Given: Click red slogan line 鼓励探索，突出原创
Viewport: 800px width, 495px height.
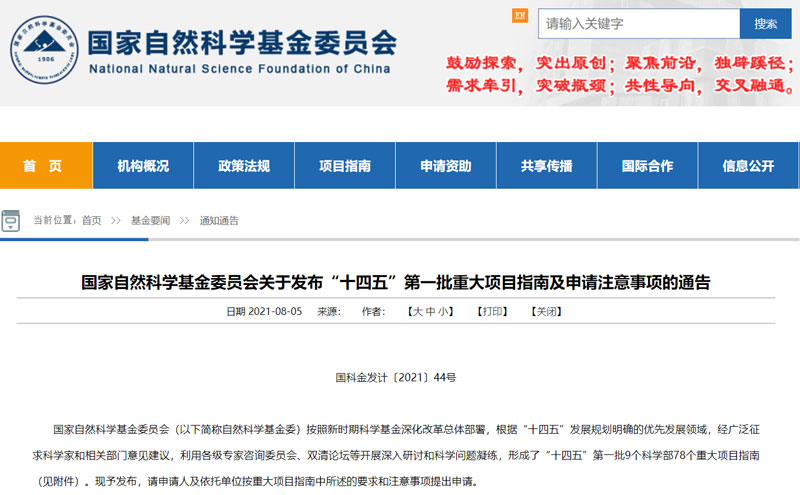Looking at the screenshot, I should [x=620, y=63].
